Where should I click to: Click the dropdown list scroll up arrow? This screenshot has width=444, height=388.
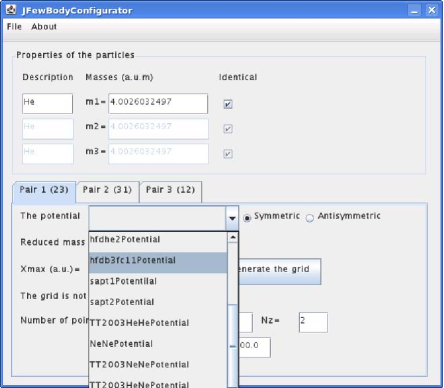click(233, 237)
